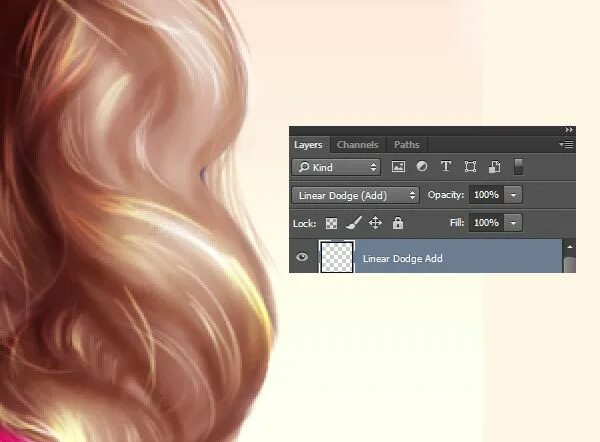This screenshot has width=600, height=442.
Task: Lock transparent pixels
Action: (331, 223)
